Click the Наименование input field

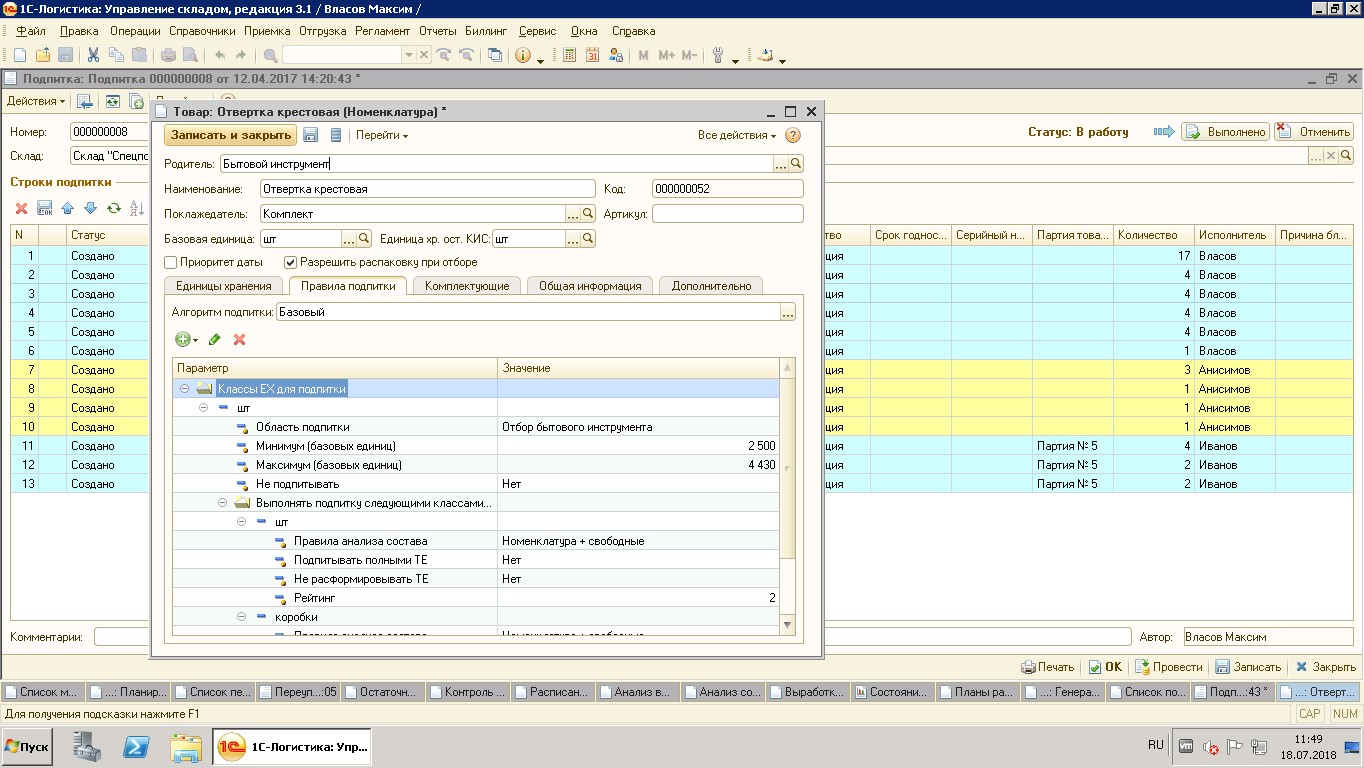click(x=428, y=189)
